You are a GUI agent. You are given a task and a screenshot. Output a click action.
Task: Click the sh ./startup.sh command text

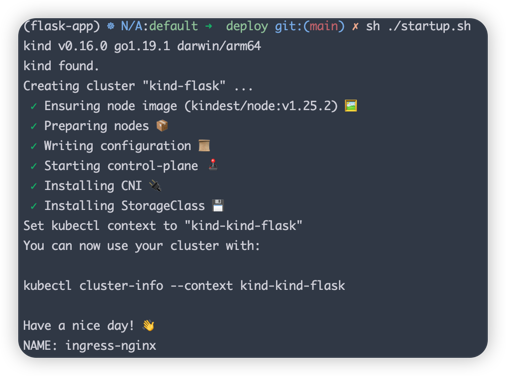(x=418, y=26)
